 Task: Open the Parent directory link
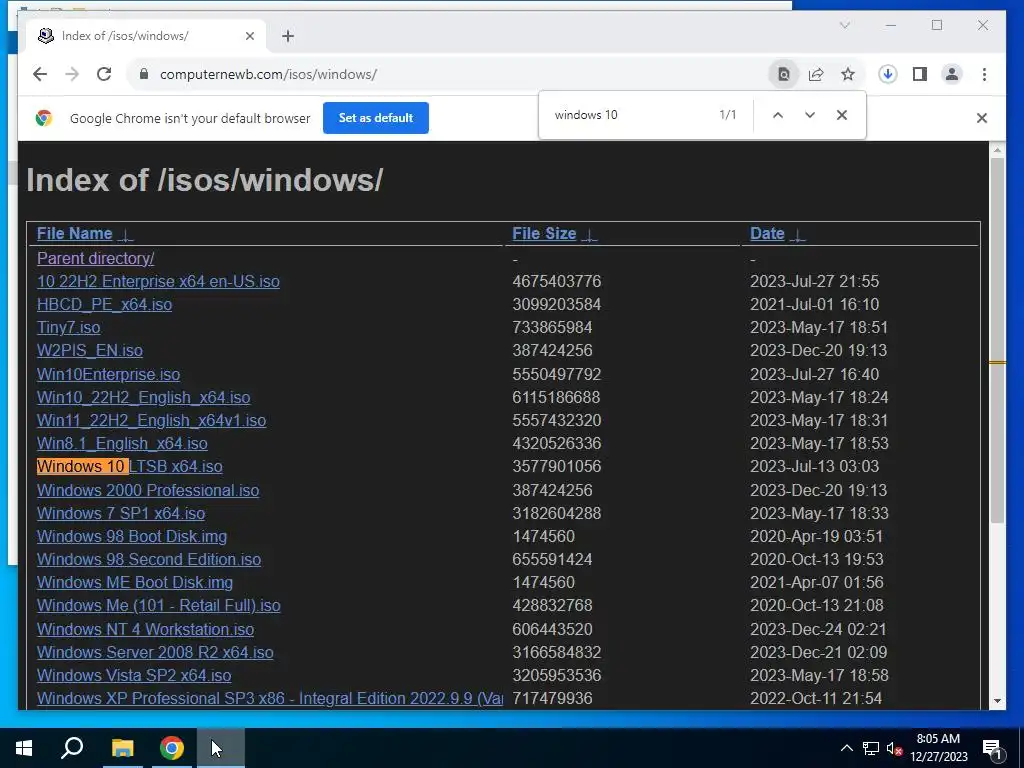click(x=95, y=259)
